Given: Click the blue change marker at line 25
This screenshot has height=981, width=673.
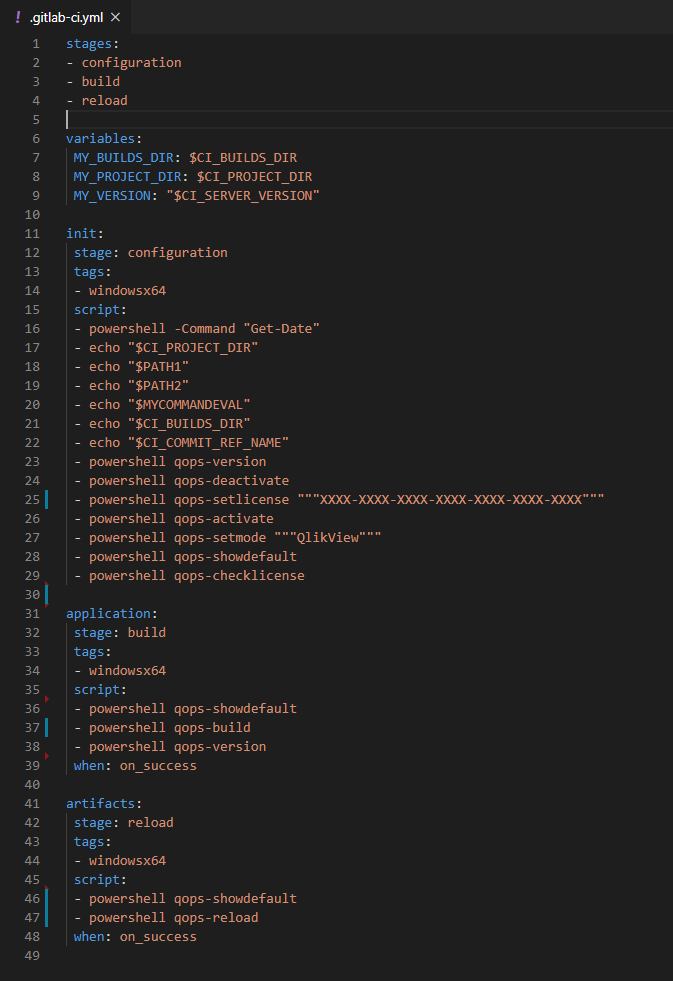Looking at the screenshot, I should [x=47, y=499].
